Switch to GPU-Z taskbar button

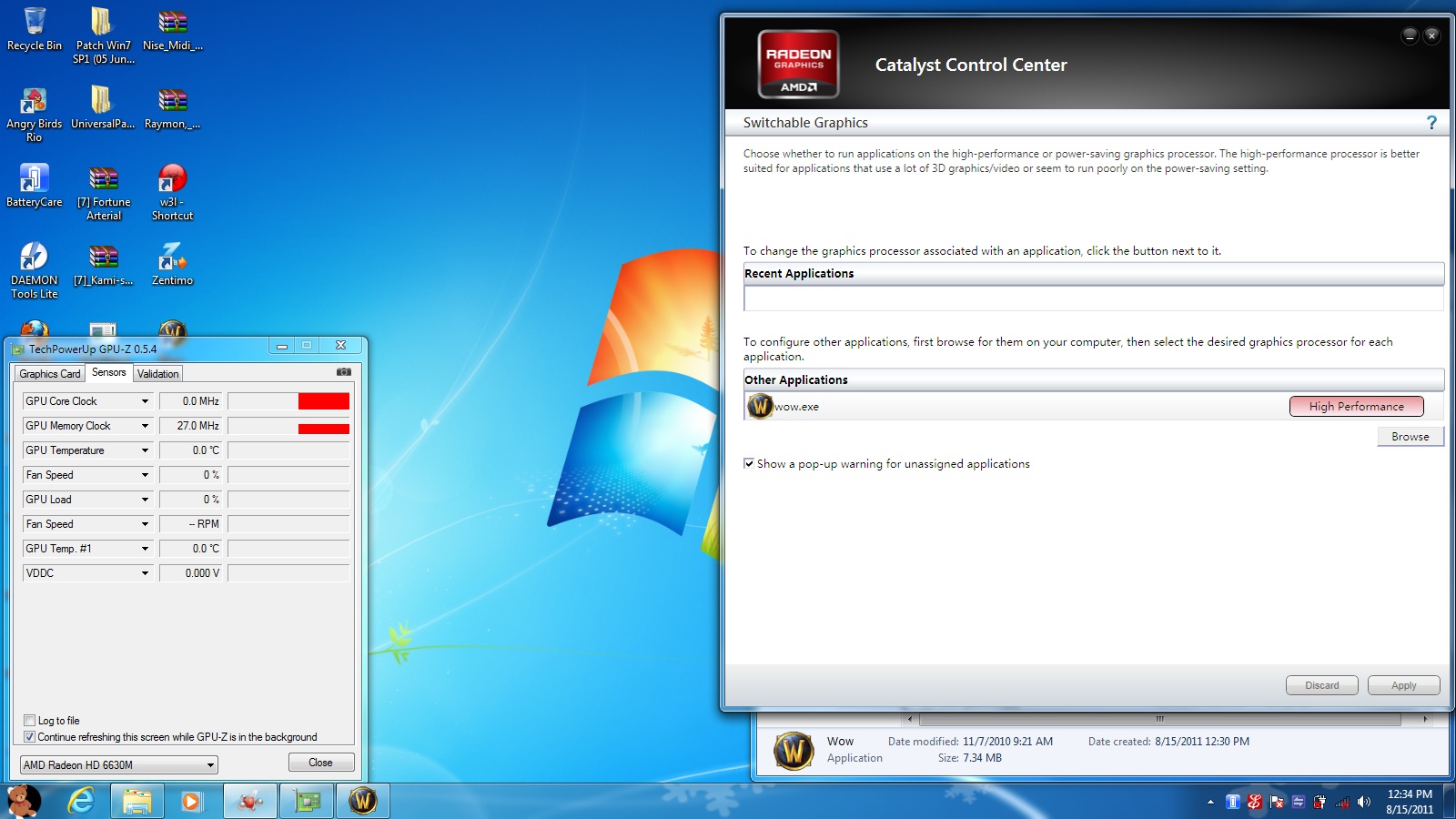click(307, 801)
